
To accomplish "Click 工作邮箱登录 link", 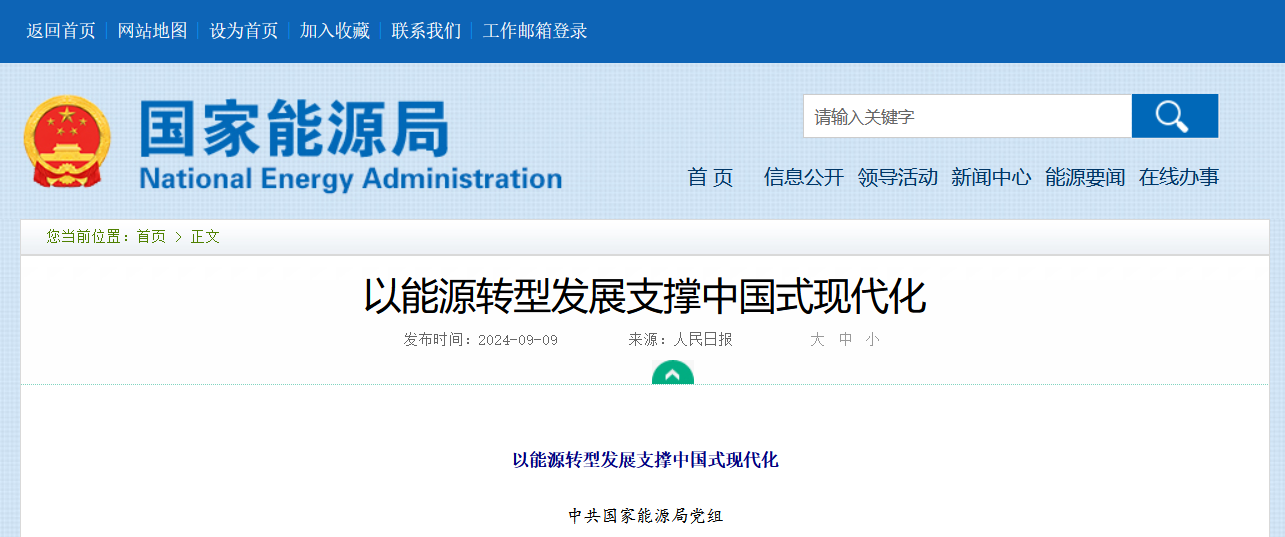I will (x=535, y=31).
